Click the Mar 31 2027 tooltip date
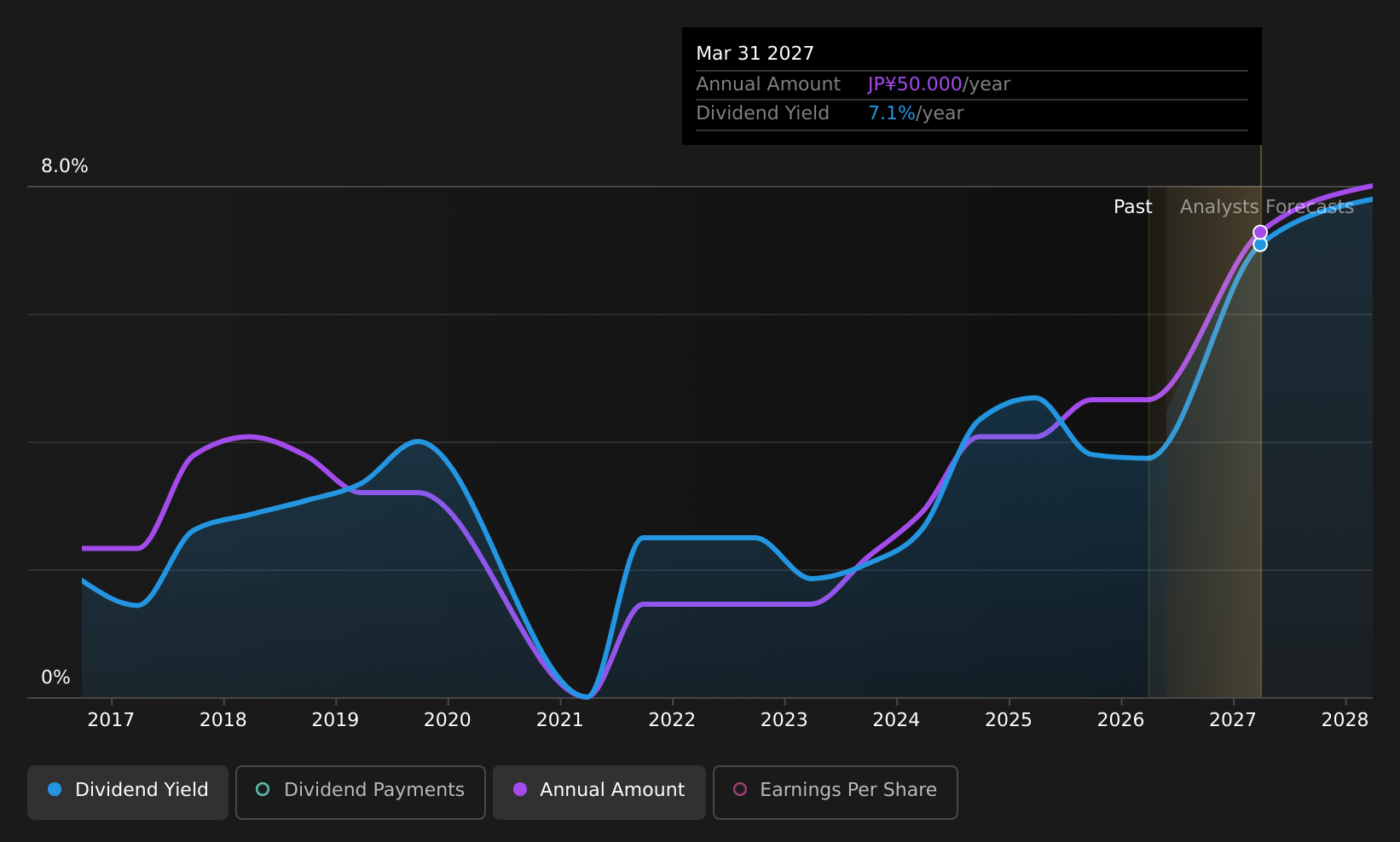The width and height of the screenshot is (1400, 842). tap(755, 54)
